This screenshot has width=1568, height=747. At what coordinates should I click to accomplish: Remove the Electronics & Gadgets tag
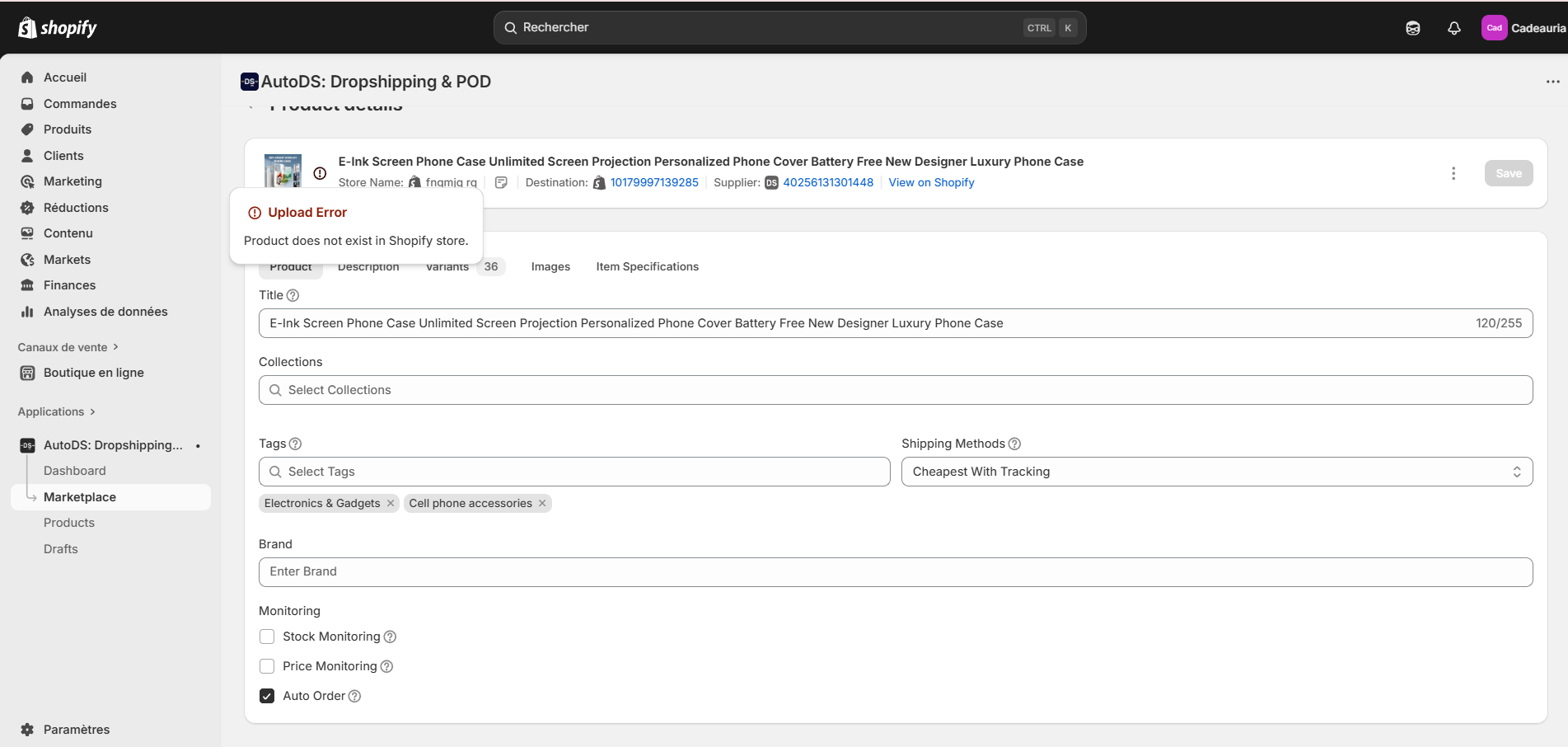pyautogui.click(x=391, y=503)
